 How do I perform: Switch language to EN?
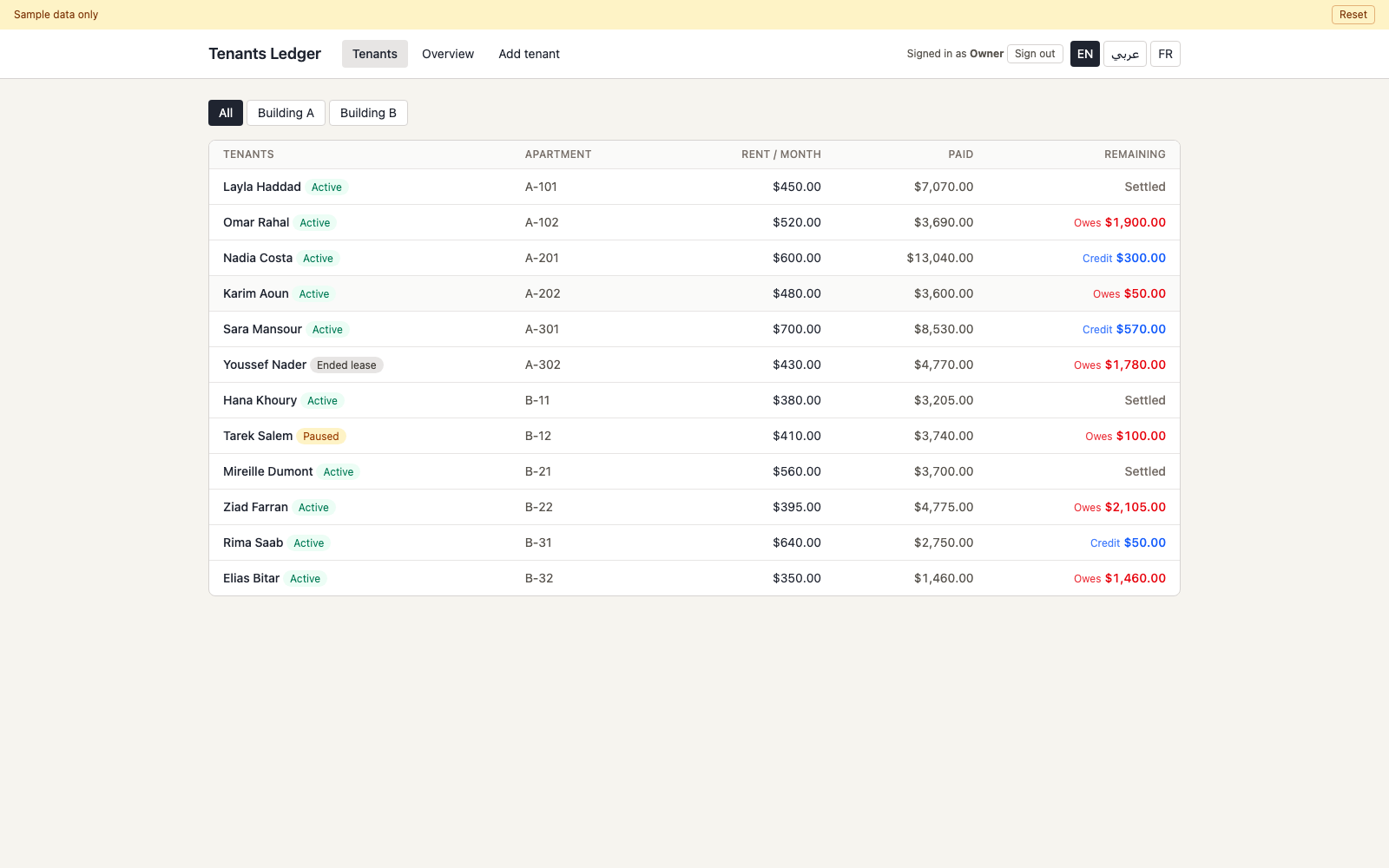point(1085,54)
